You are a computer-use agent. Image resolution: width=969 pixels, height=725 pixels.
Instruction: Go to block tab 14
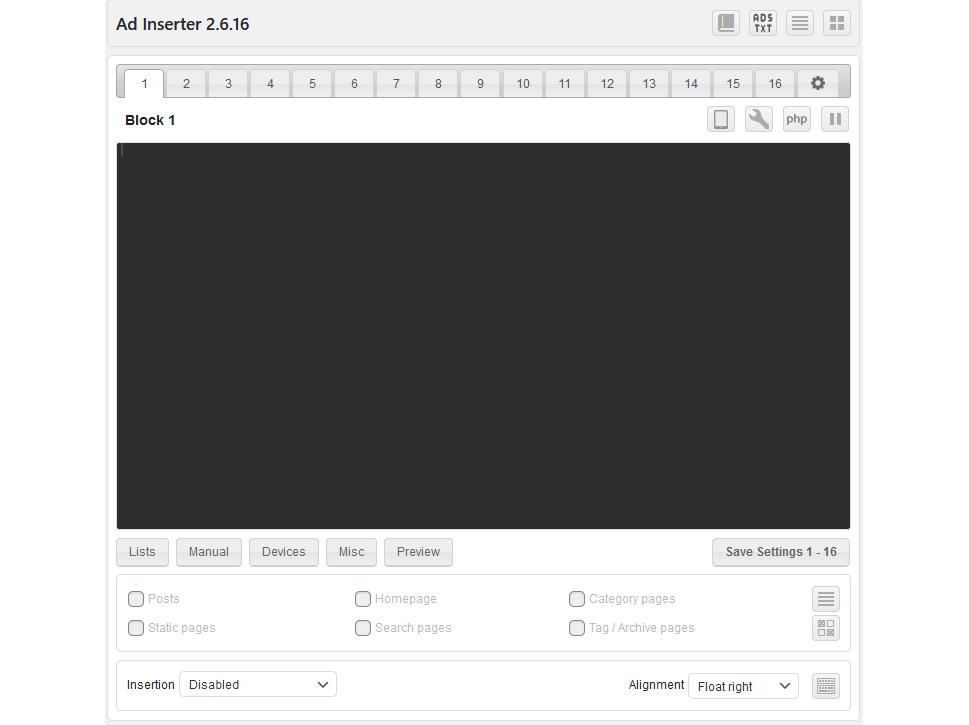point(691,83)
